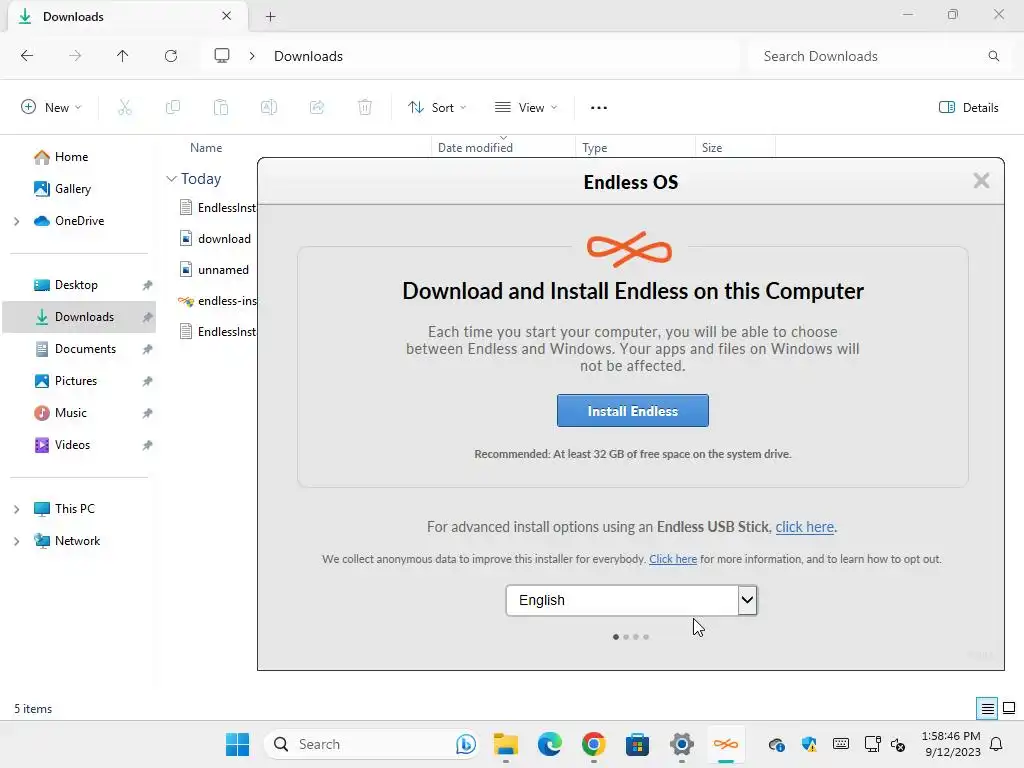This screenshot has height=768, width=1024.
Task: Collapse the Today file group
Action: tap(171, 178)
